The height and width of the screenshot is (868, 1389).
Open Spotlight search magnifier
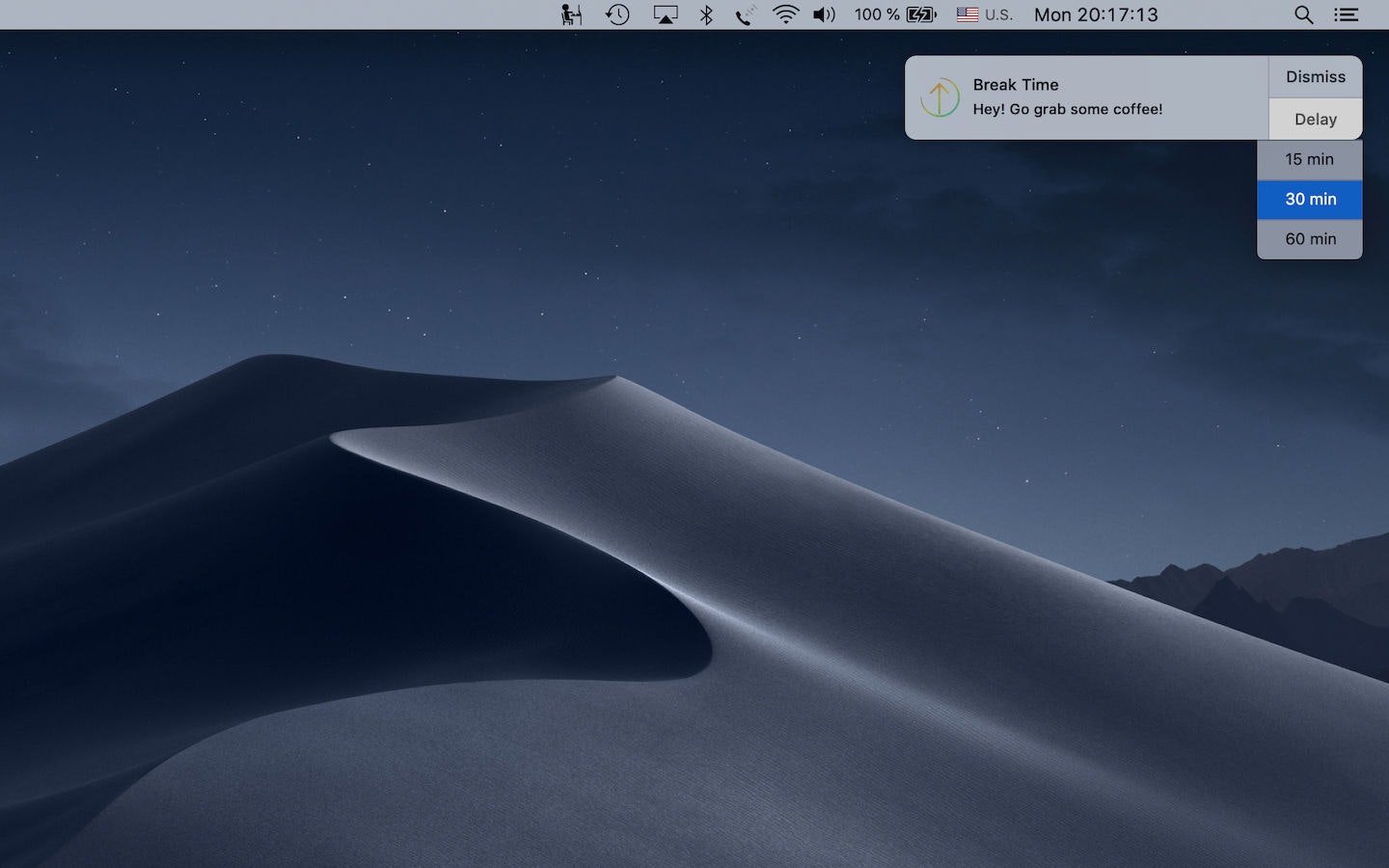(x=1303, y=14)
